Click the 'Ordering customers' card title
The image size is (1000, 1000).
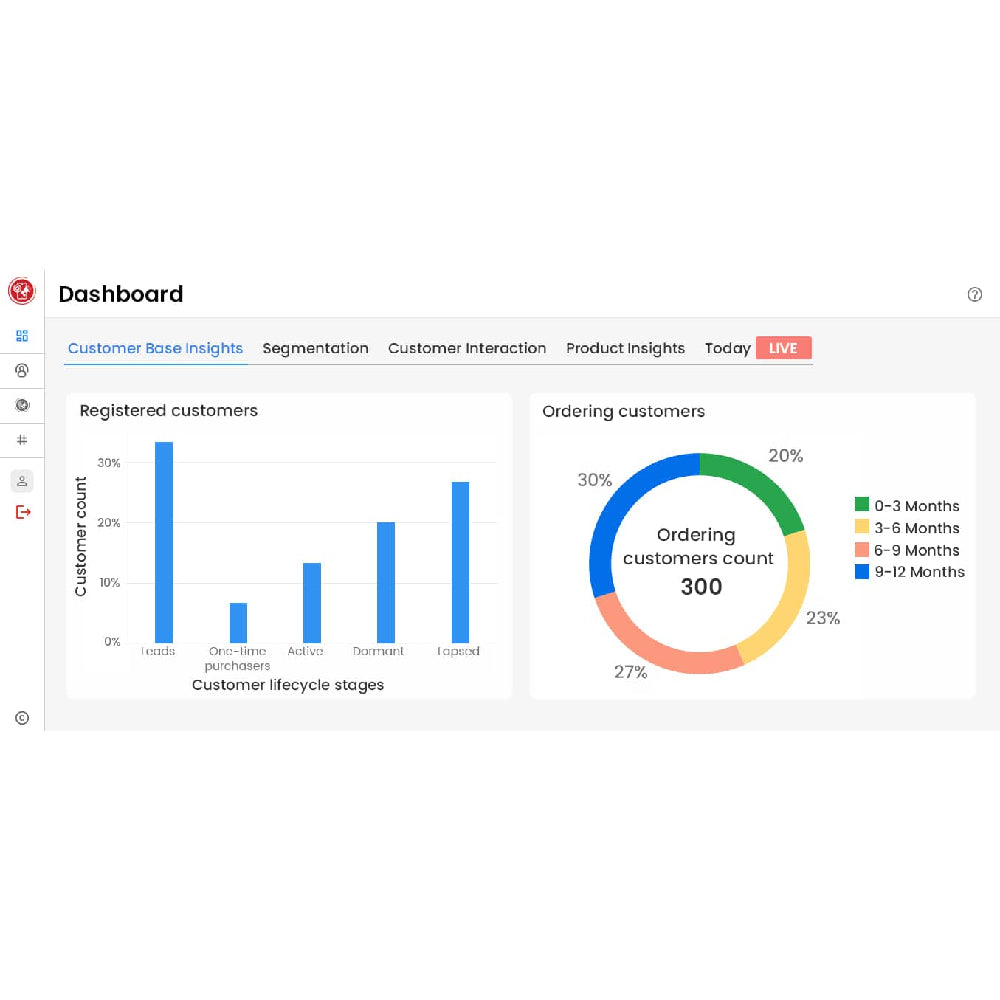coord(624,411)
